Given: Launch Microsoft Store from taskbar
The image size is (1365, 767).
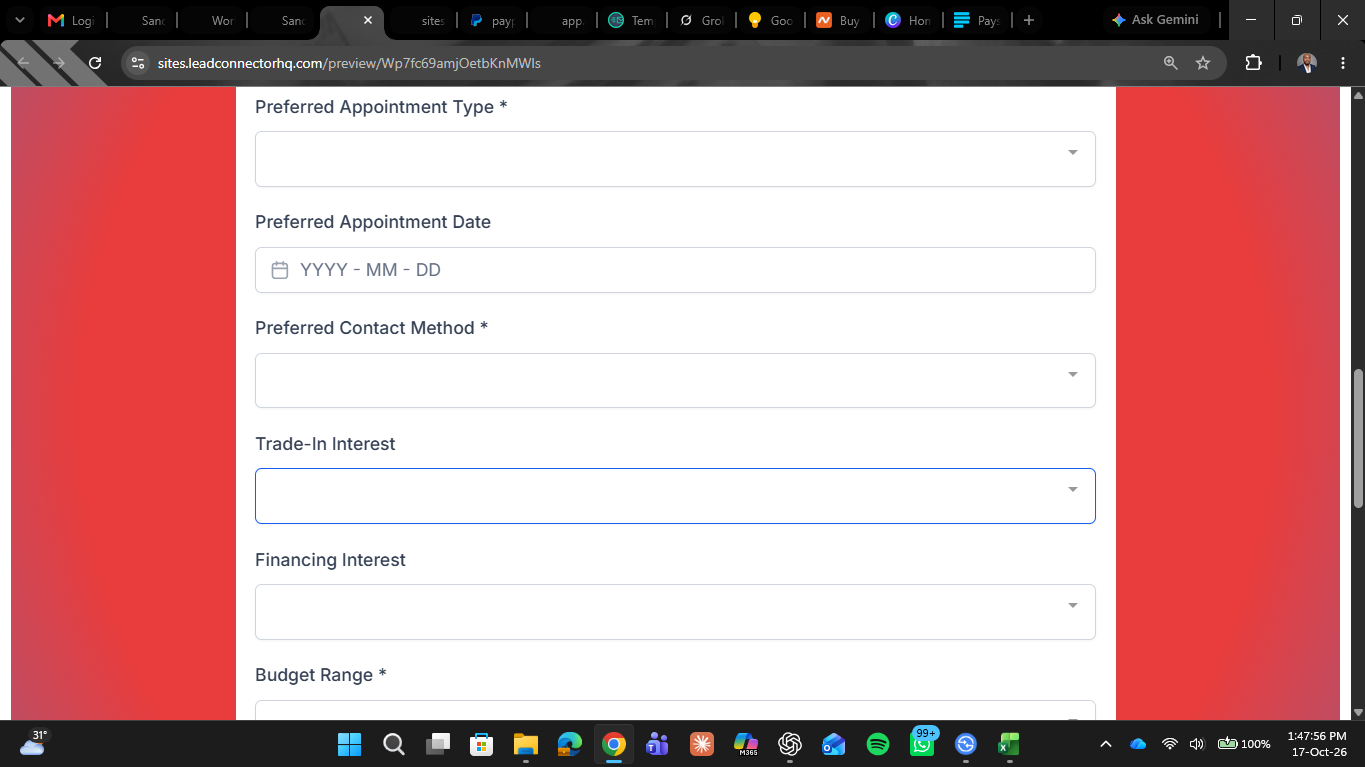Looking at the screenshot, I should click(482, 744).
